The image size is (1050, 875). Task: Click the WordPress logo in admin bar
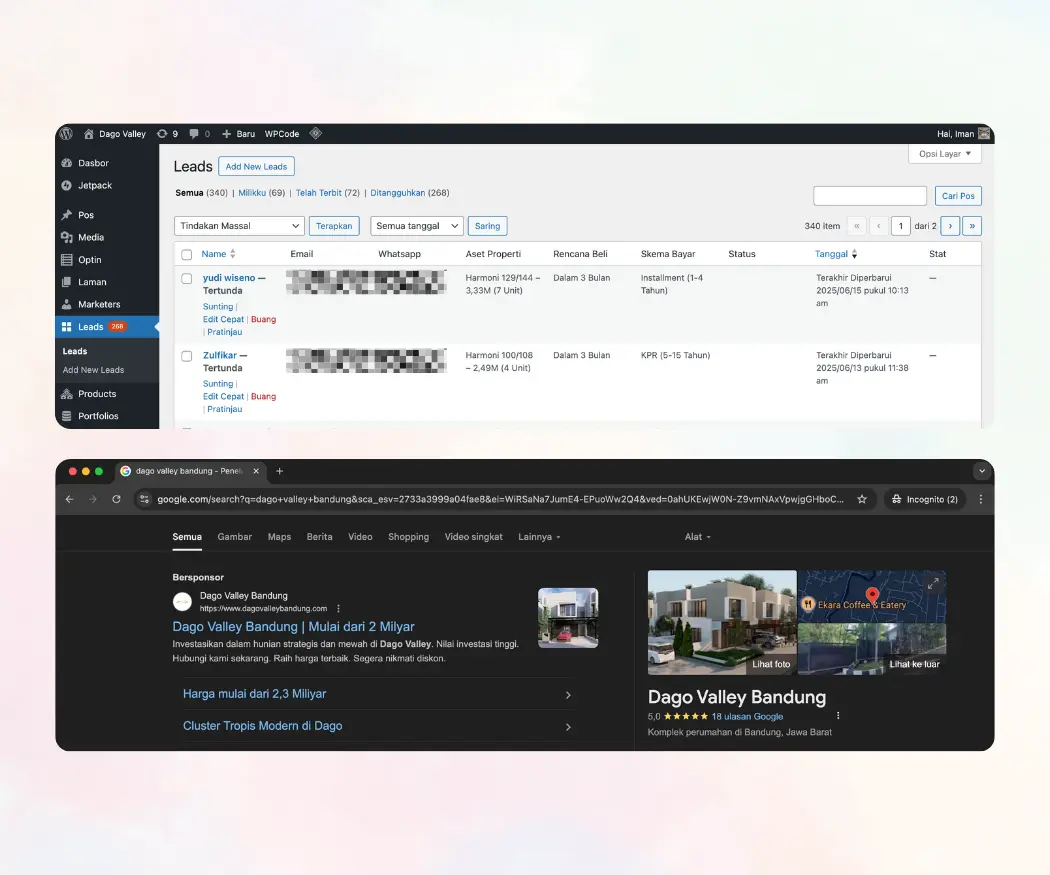pos(66,134)
